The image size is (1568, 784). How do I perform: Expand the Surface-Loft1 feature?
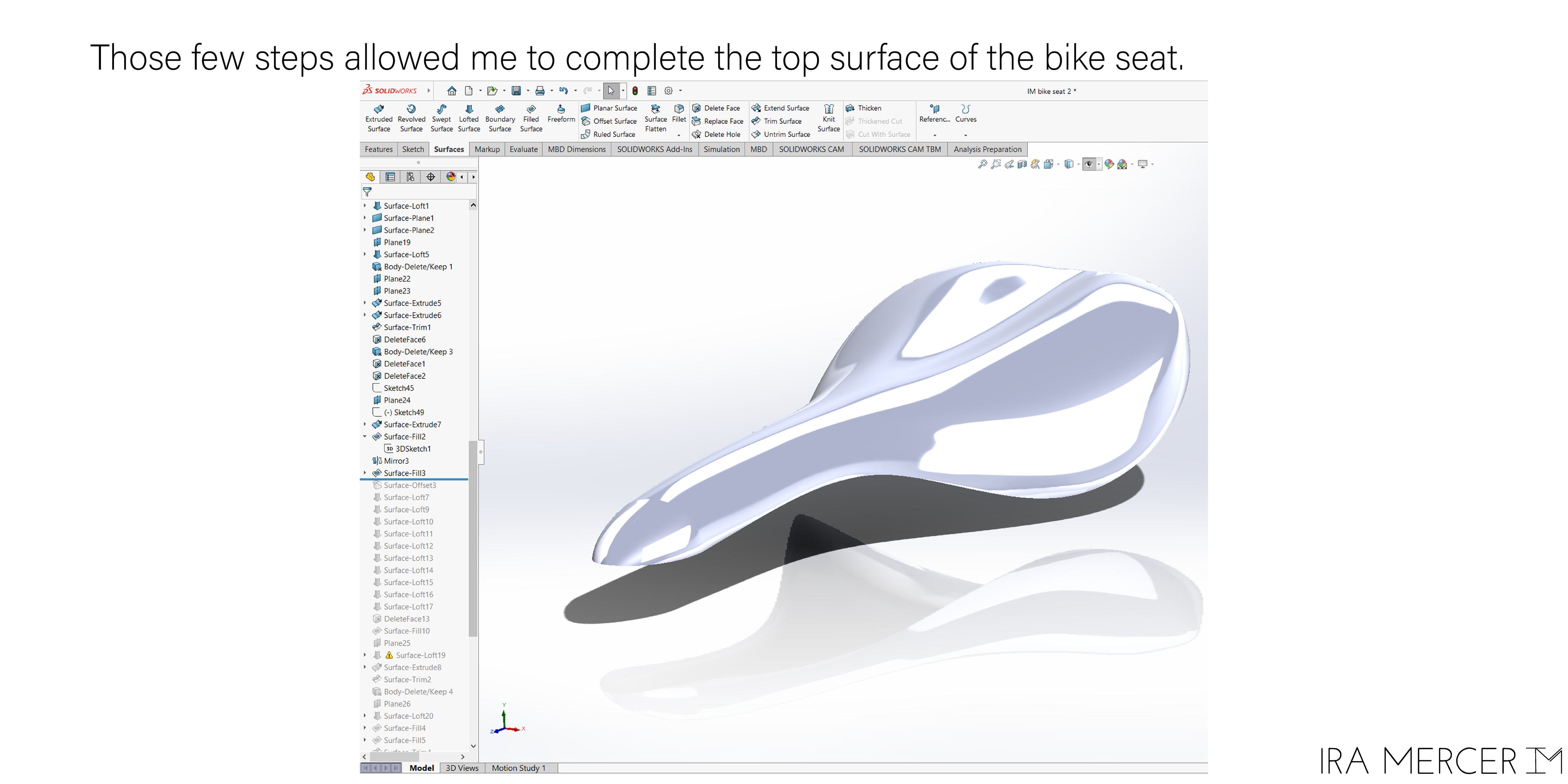[365, 206]
